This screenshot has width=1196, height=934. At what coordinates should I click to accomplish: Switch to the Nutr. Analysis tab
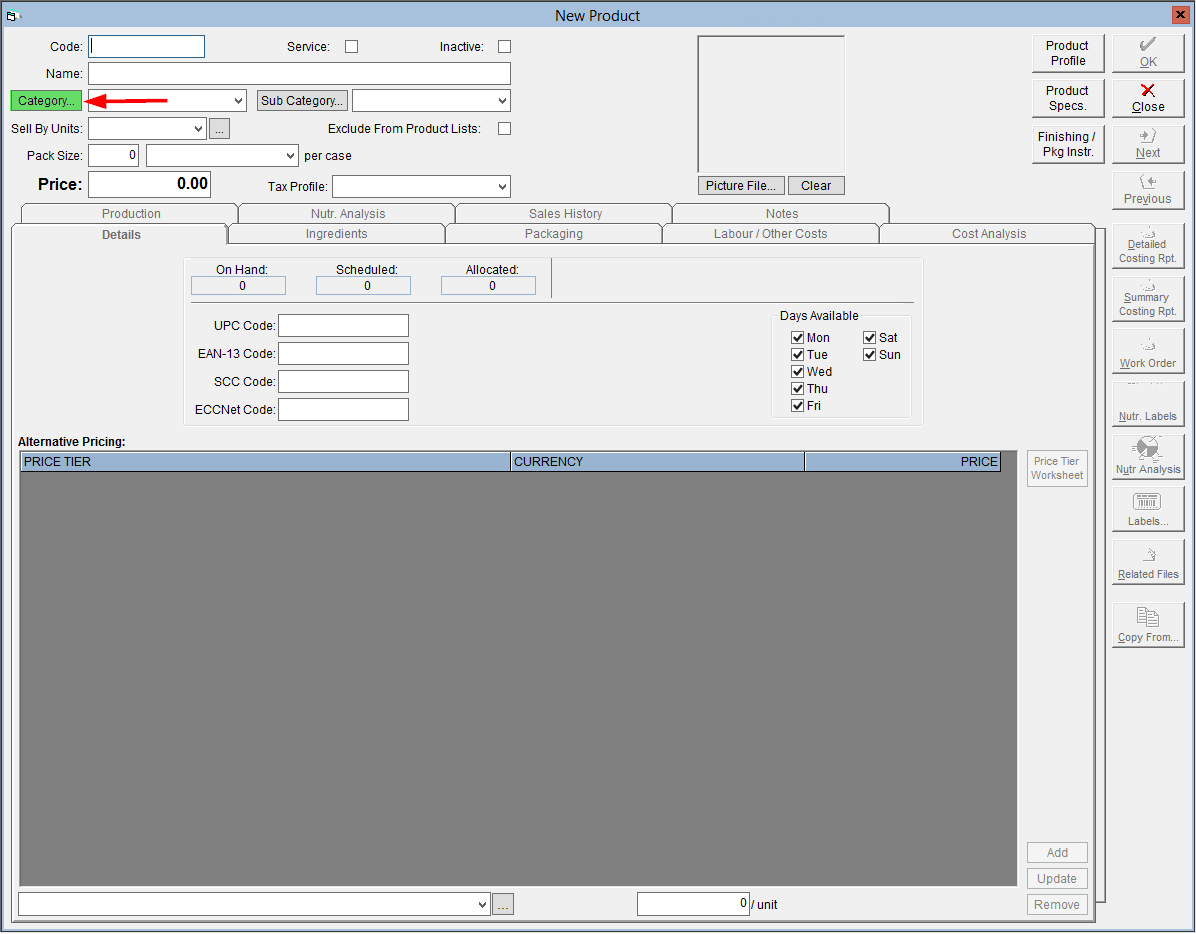(348, 213)
